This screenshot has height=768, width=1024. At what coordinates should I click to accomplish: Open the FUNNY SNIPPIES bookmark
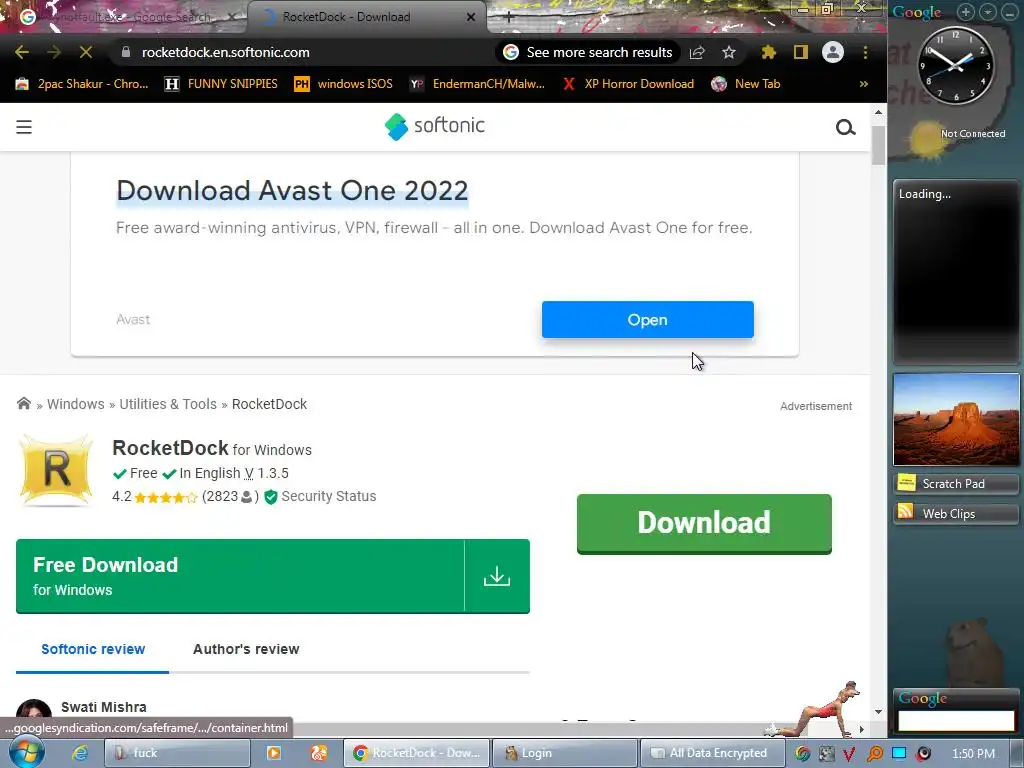[221, 84]
